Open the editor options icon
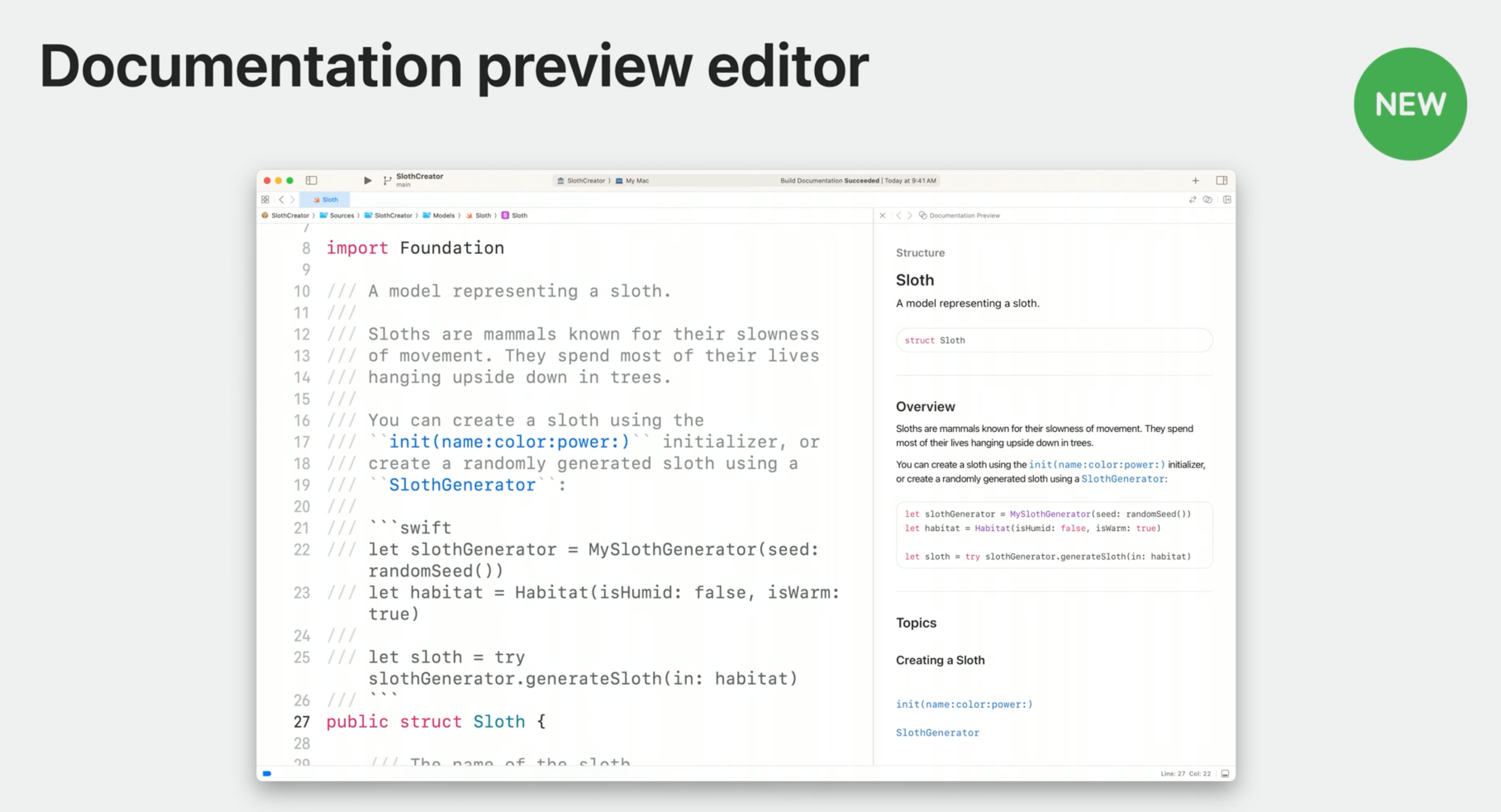The height and width of the screenshot is (812, 1501). [x=1208, y=200]
